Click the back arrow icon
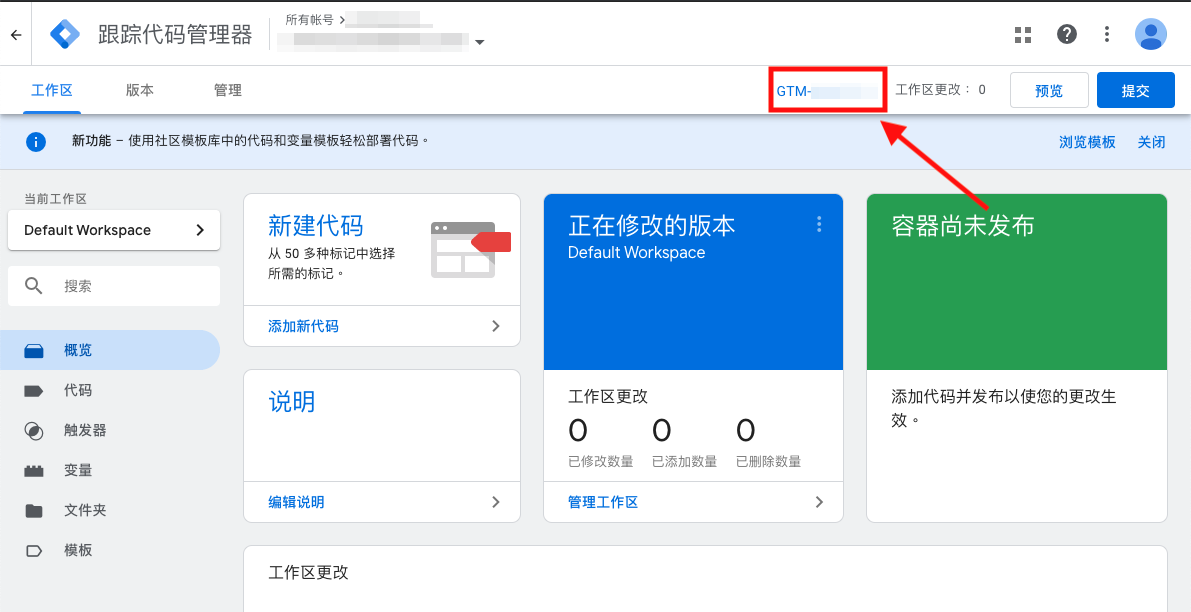 16,34
